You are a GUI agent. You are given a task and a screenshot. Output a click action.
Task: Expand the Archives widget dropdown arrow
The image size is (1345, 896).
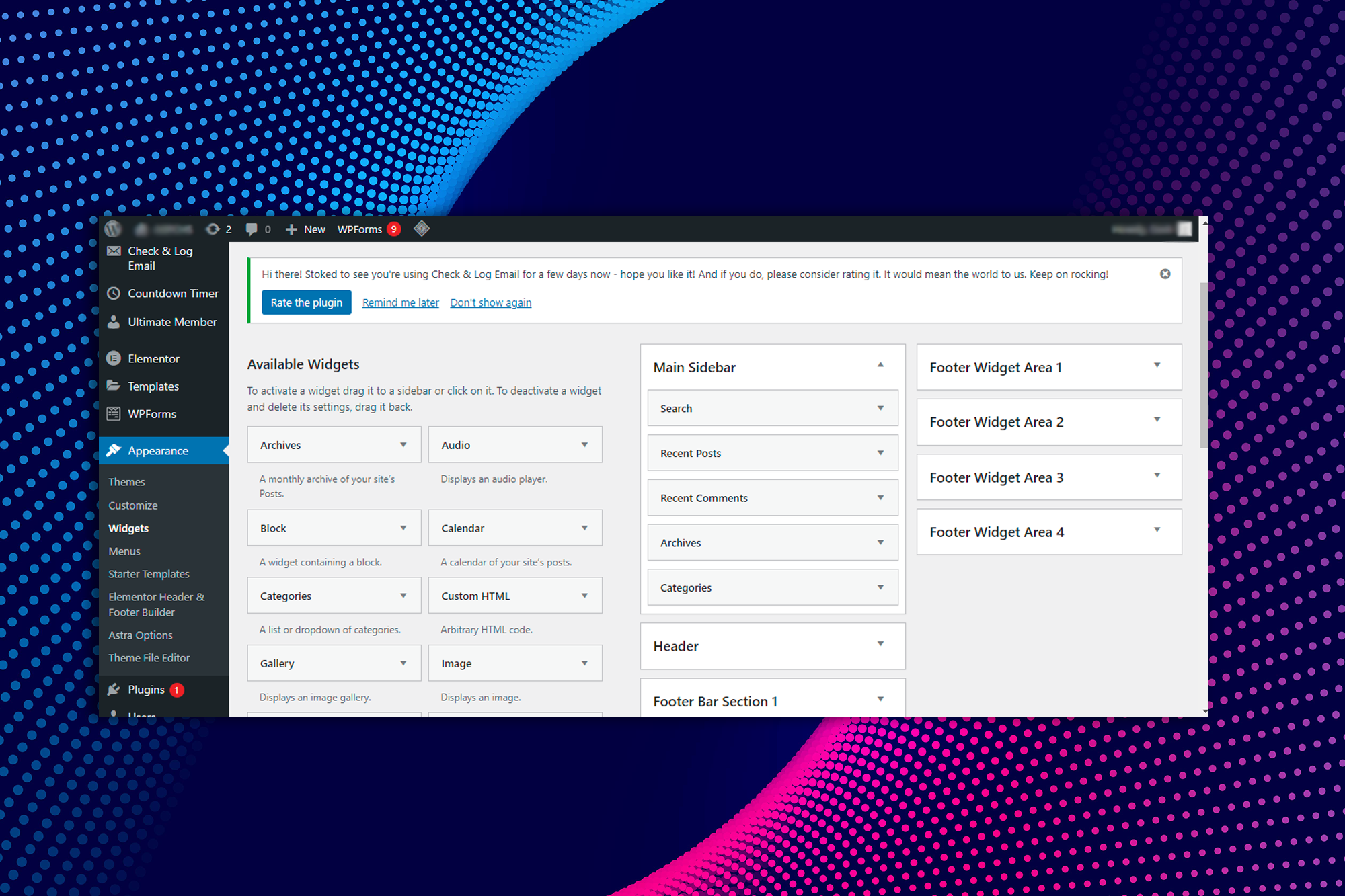(x=401, y=444)
